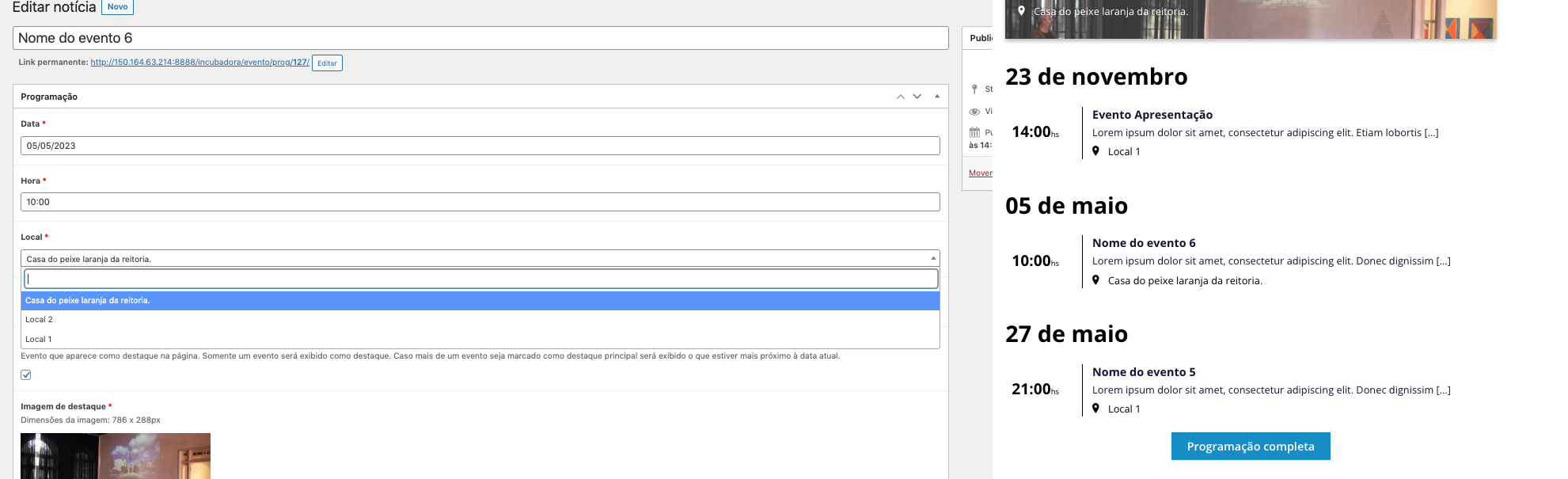Uncheck the featured event checkbox
This screenshot has height=479, width=1568.
pos(26,375)
